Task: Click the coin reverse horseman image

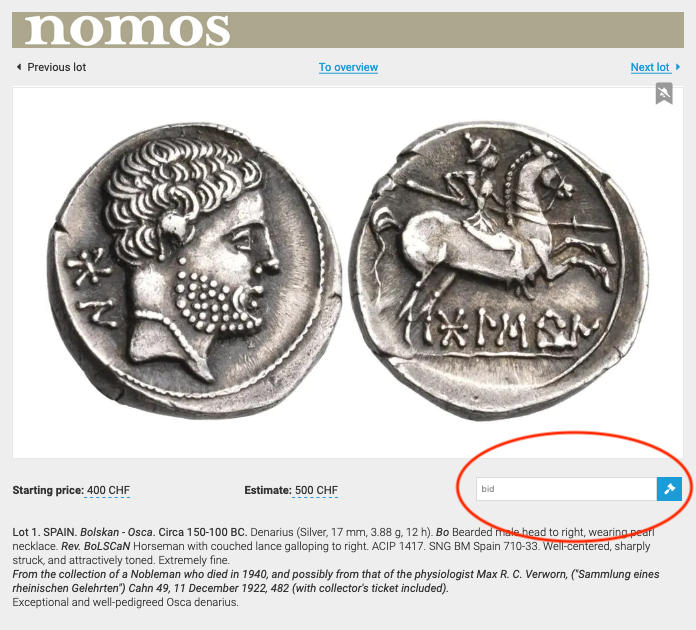Action: (x=499, y=271)
